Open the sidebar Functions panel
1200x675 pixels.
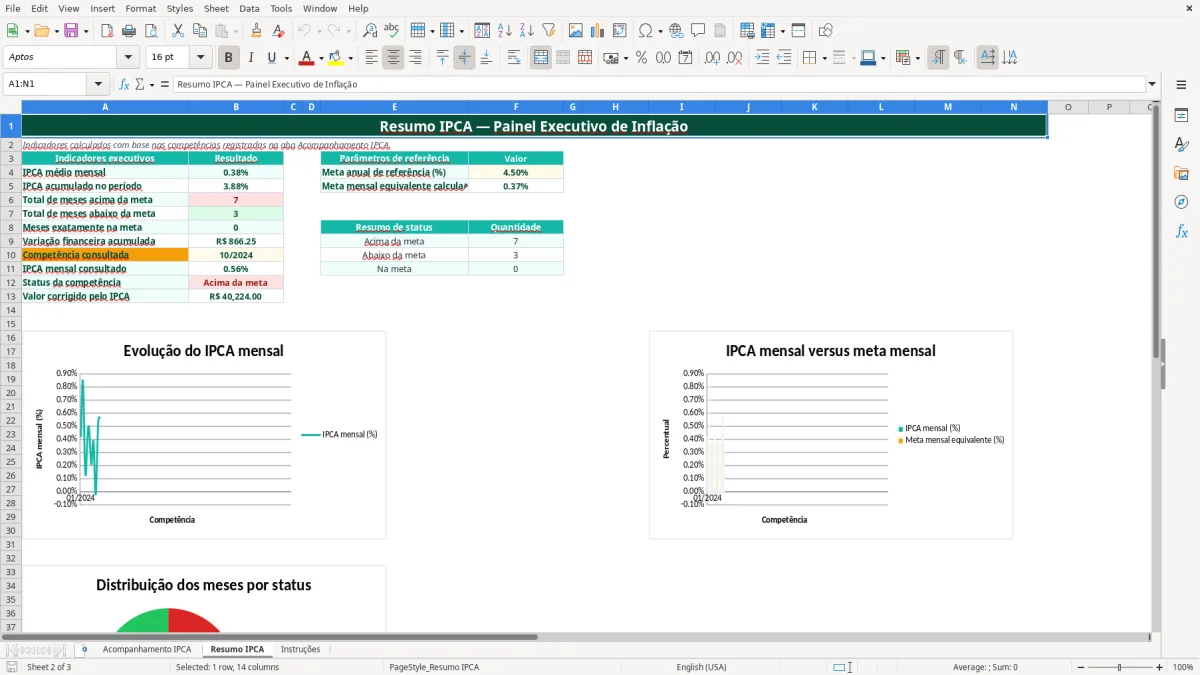1181,231
